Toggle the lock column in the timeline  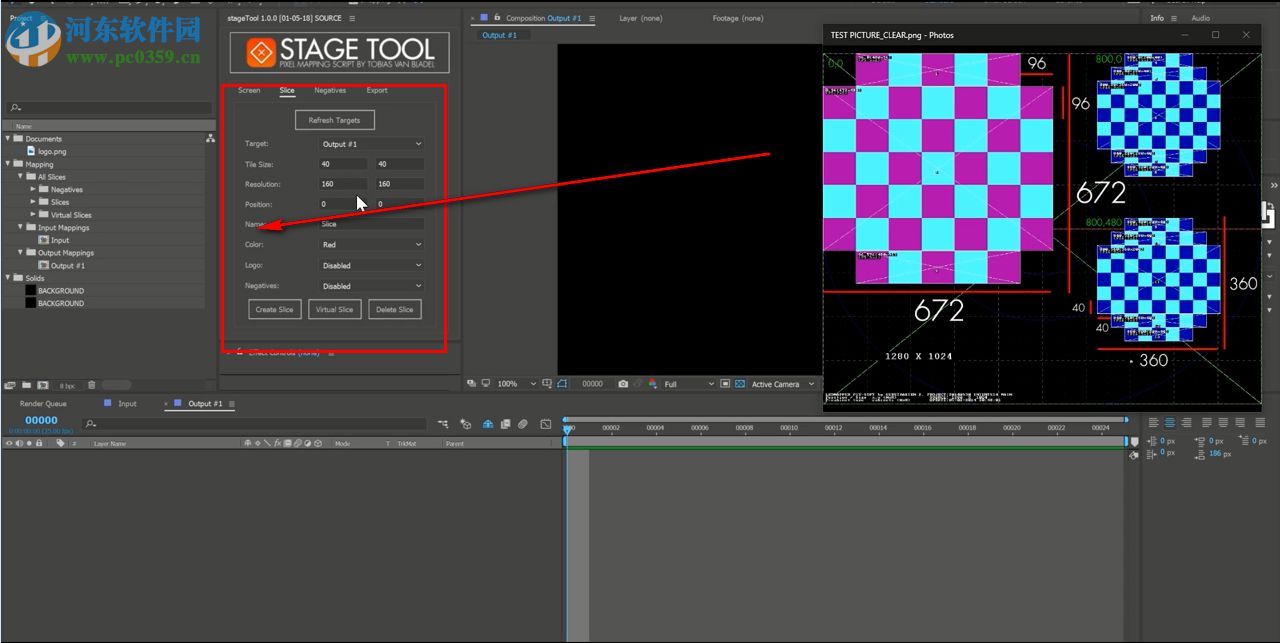pos(38,443)
